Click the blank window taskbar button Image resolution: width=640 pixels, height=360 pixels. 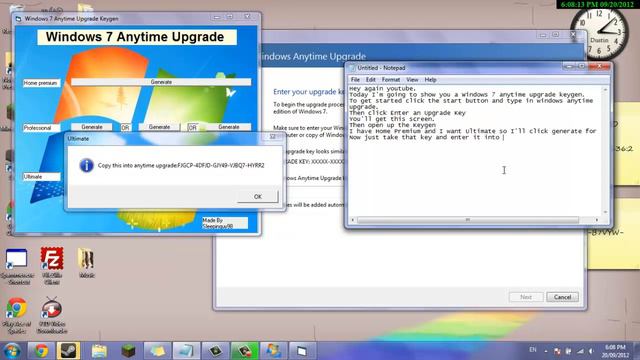tap(302, 351)
